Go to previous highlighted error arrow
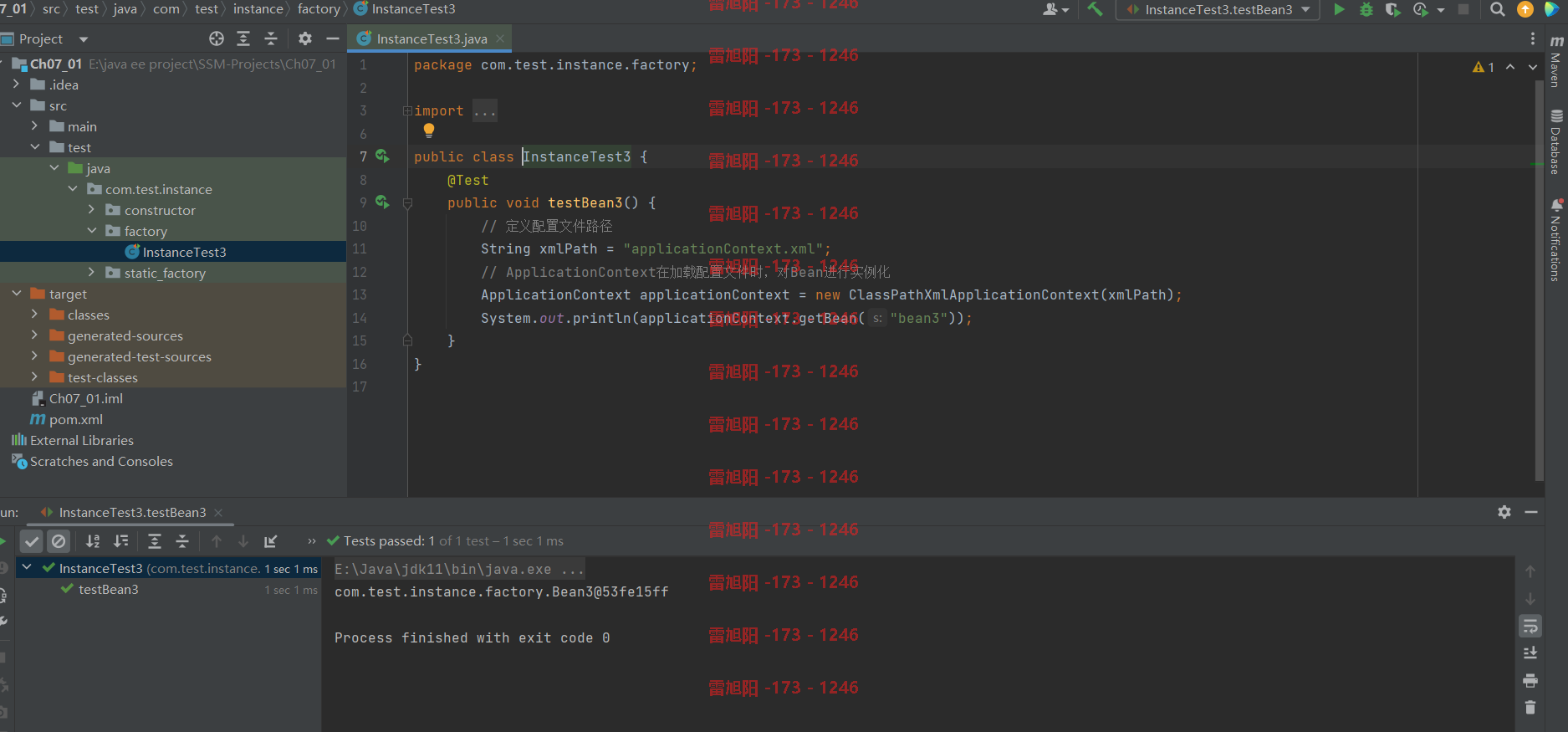Screen dimensions: 1568x732 point(1510,67)
